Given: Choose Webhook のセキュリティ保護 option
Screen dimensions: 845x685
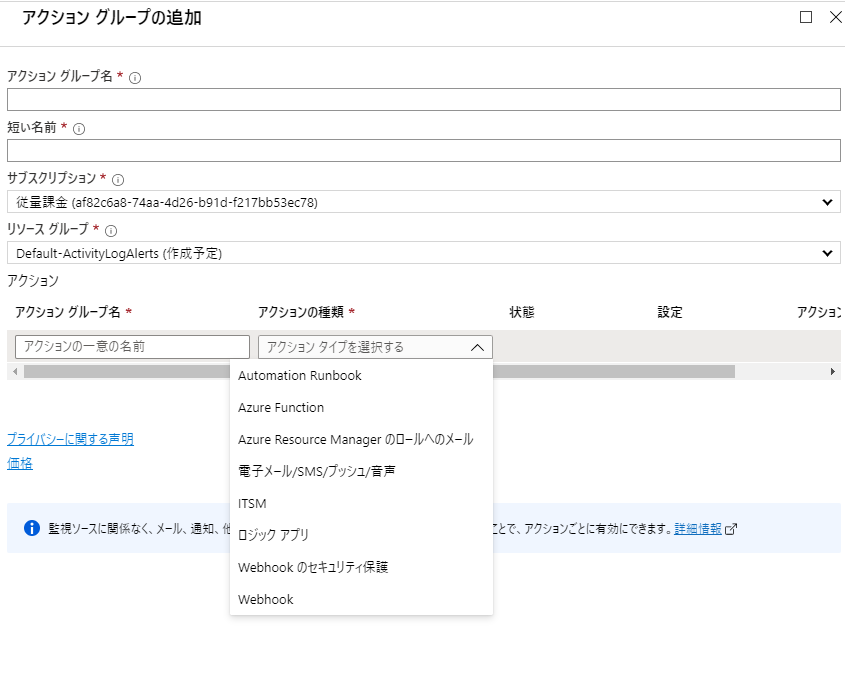Looking at the screenshot, I should [x=361, y=567].
